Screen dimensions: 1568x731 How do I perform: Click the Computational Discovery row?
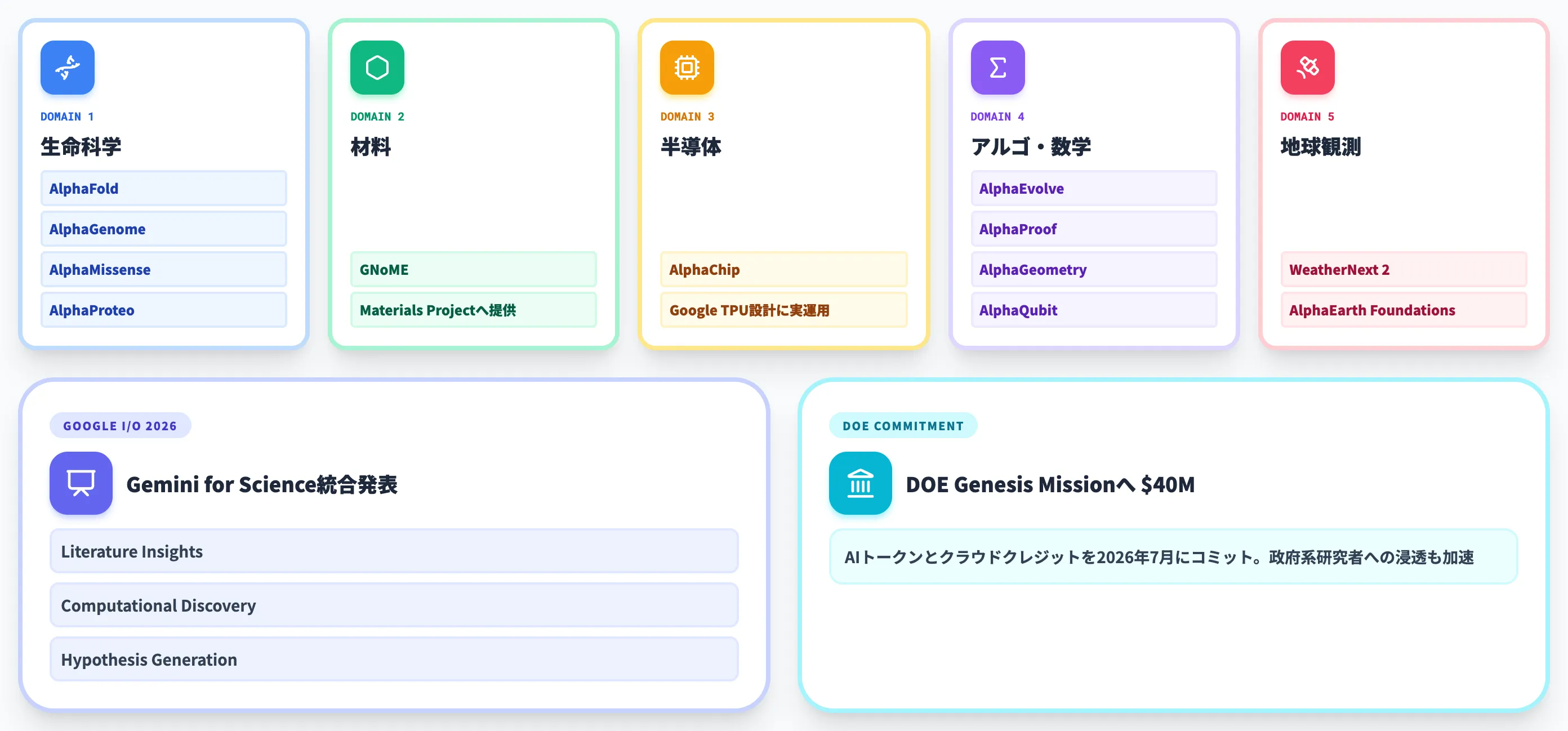pos(394,605)
